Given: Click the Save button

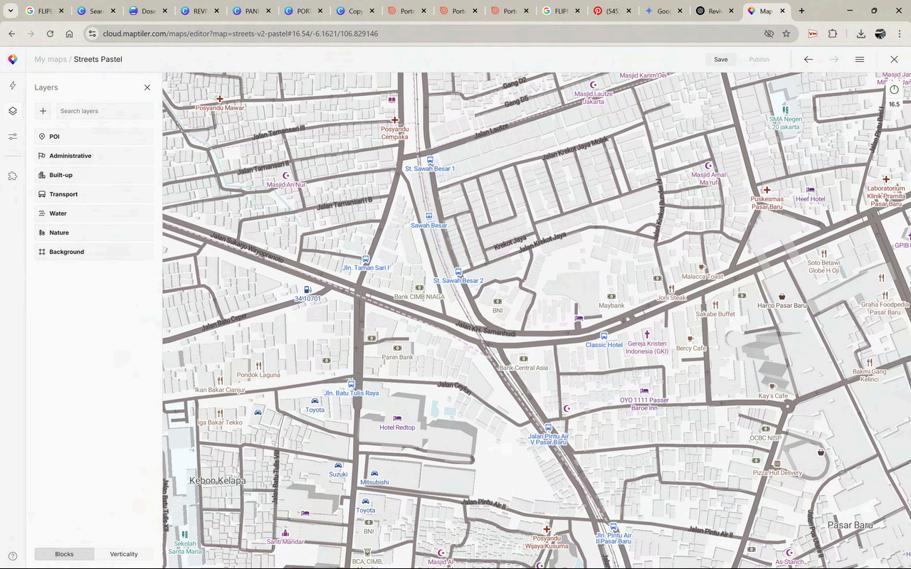Looking at the screenshot, I should tap(720, 59).
